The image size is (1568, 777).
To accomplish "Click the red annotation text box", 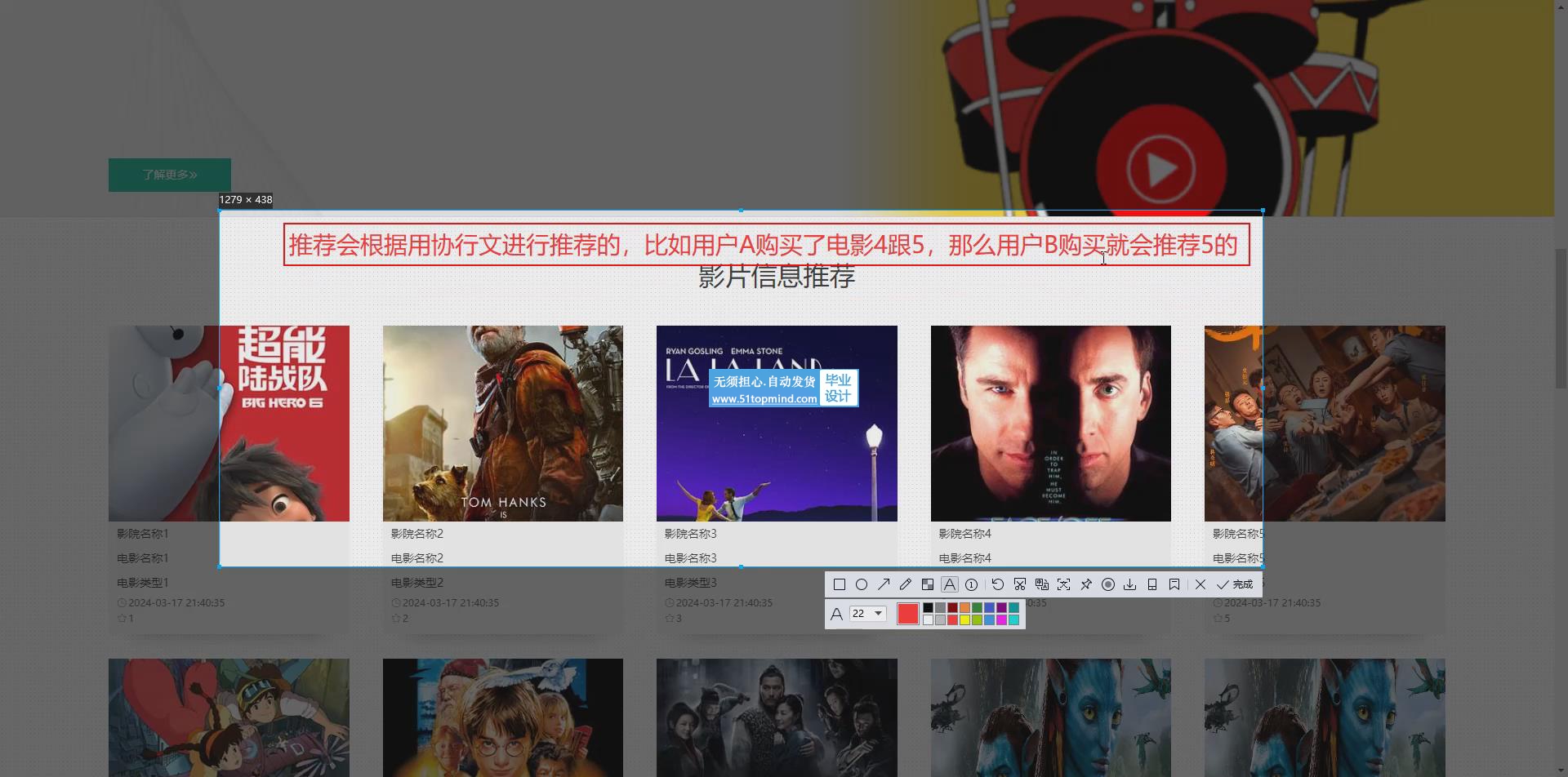I will [x=767, y=245].
